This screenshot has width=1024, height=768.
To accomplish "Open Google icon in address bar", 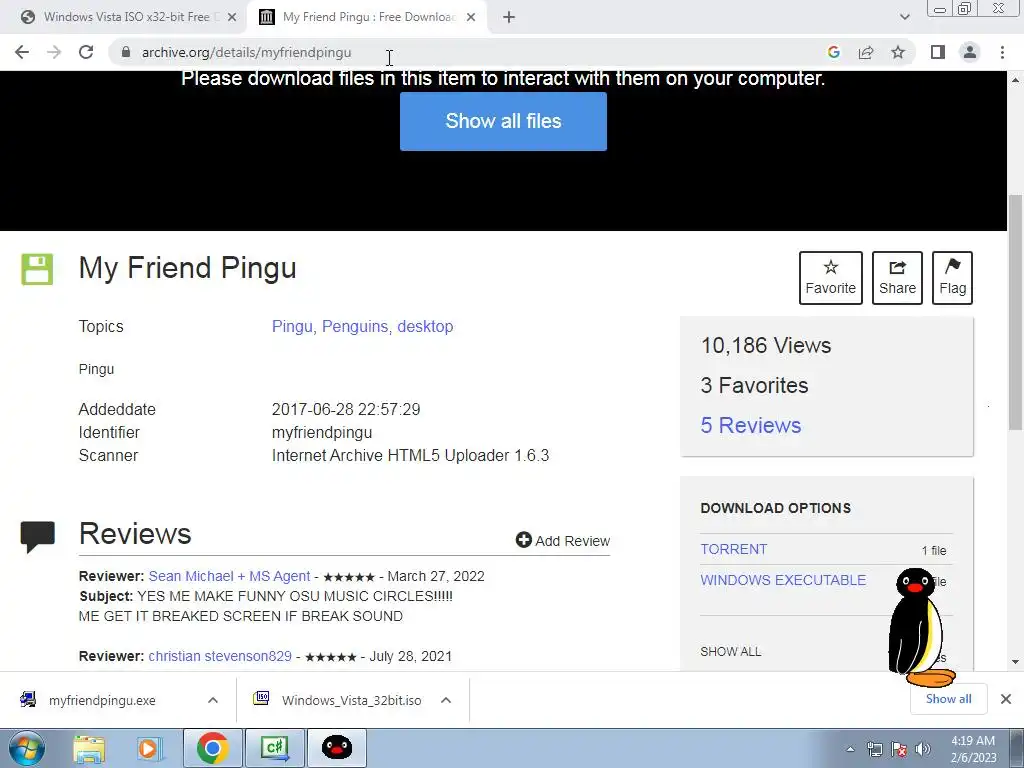I will pyautogui.click(x=833, y=52).
